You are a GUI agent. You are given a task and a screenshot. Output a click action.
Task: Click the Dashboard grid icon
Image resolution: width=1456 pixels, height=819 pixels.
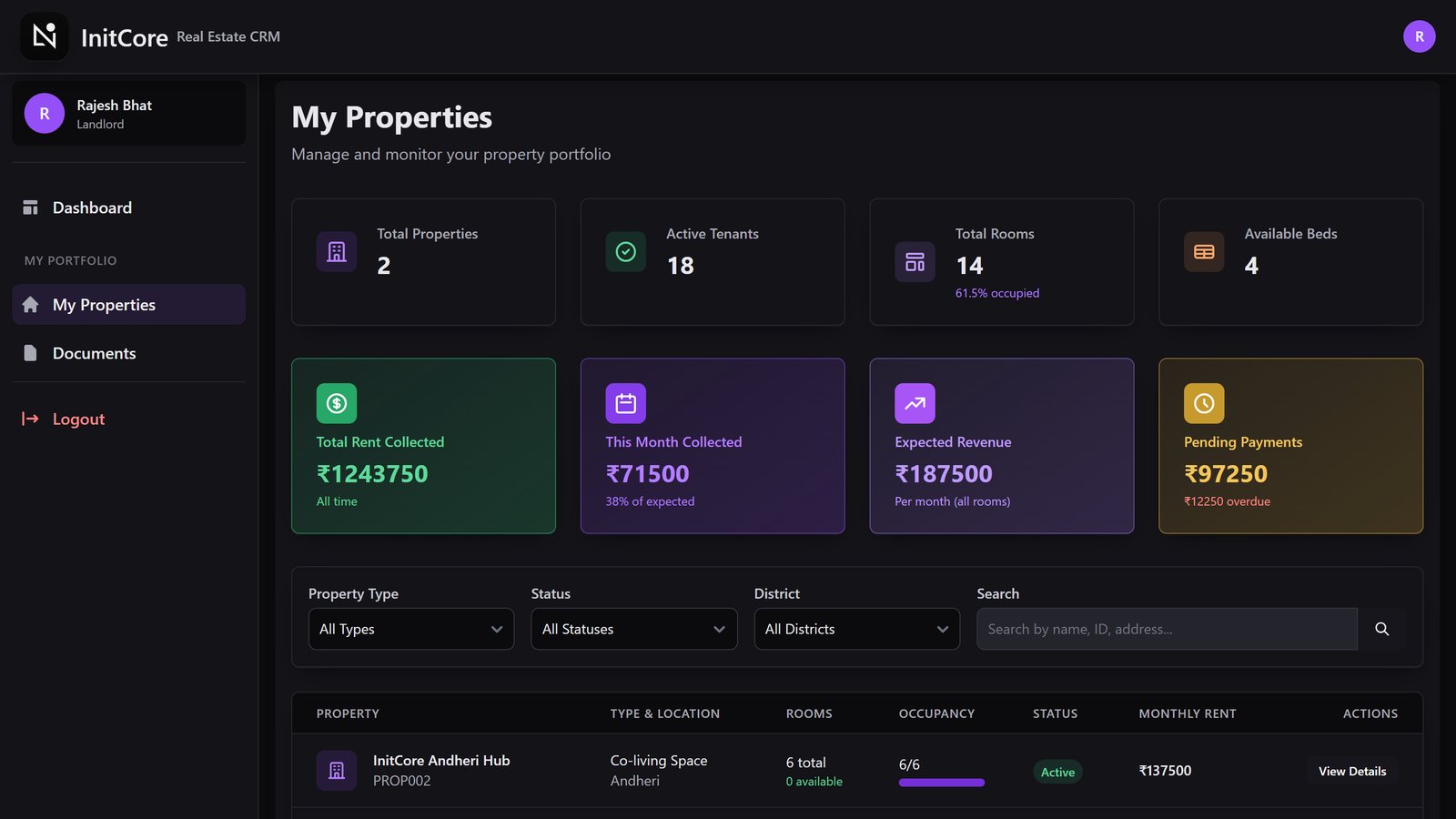[30, 207]
